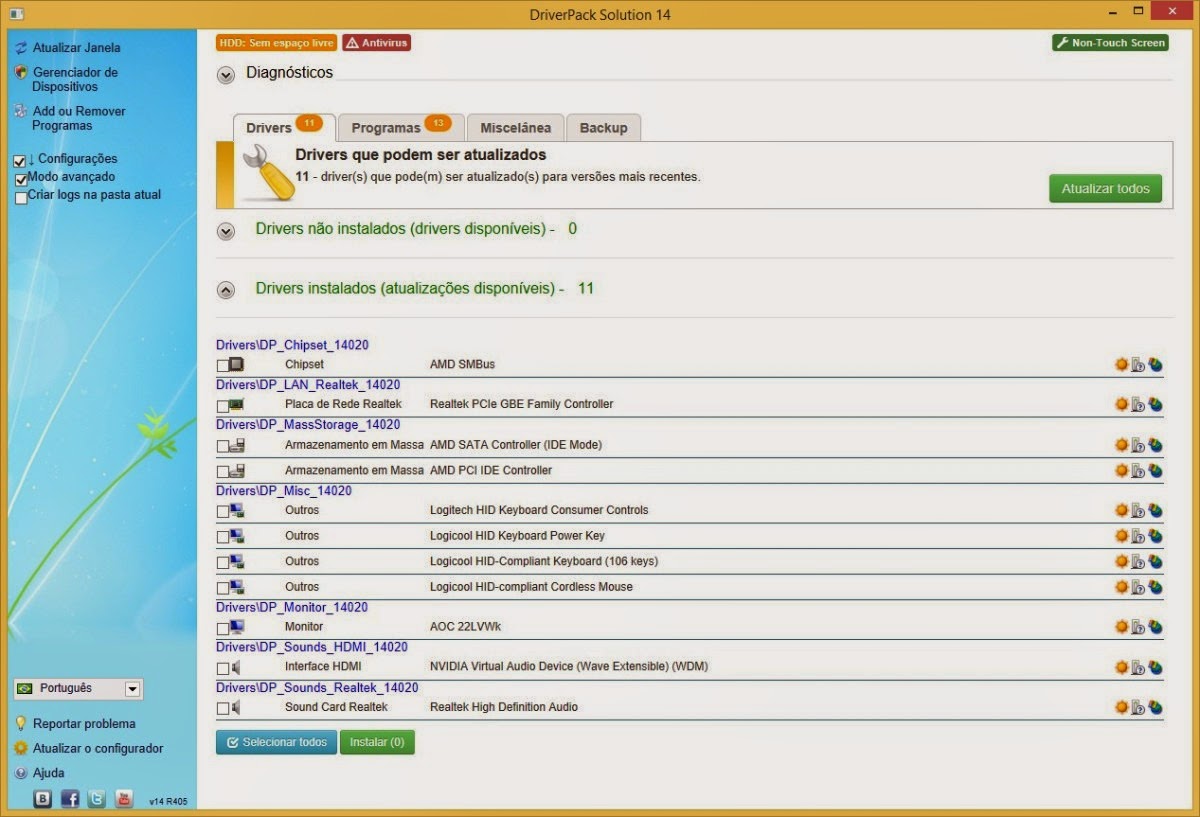
Task: Click the Drivers\DP_MassStorage_14020 path link
Action: 308,425
